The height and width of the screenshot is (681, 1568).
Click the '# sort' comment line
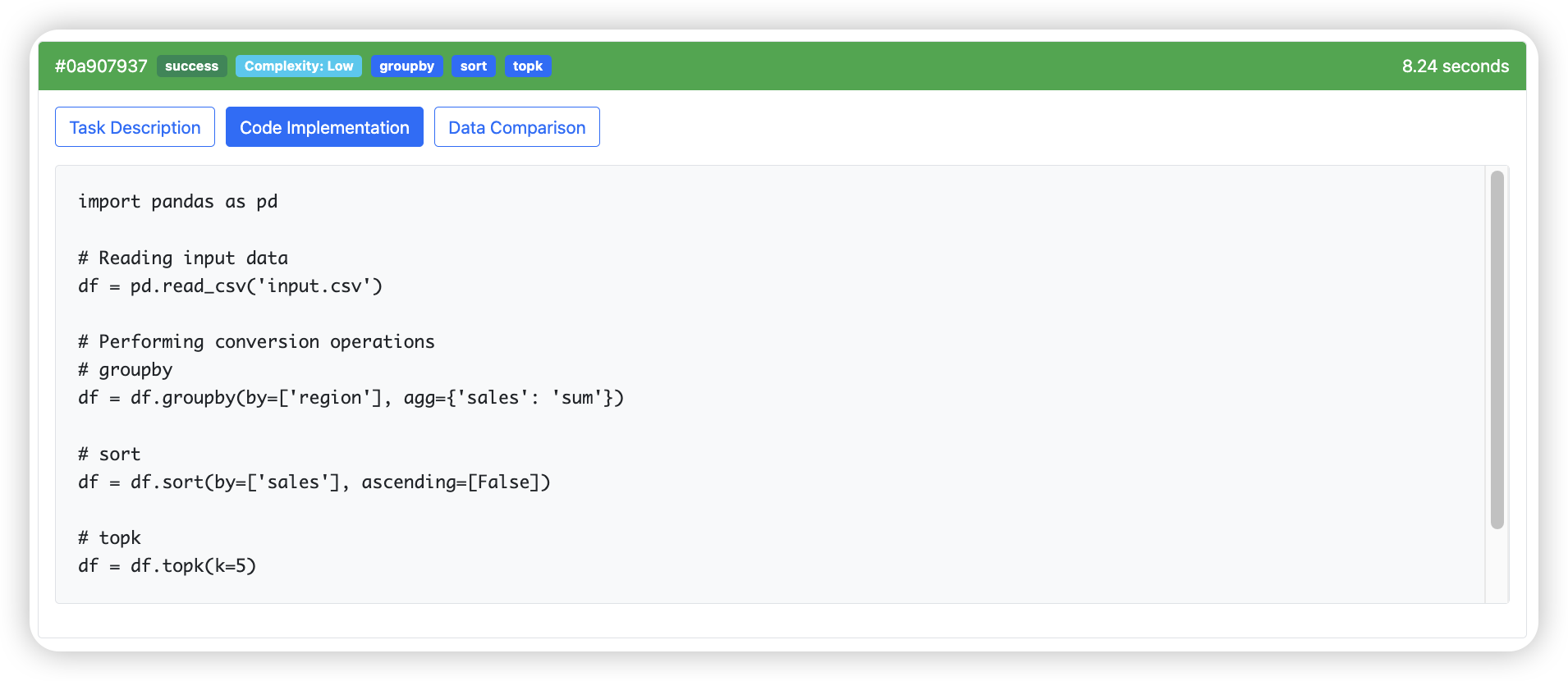point(109,455)
